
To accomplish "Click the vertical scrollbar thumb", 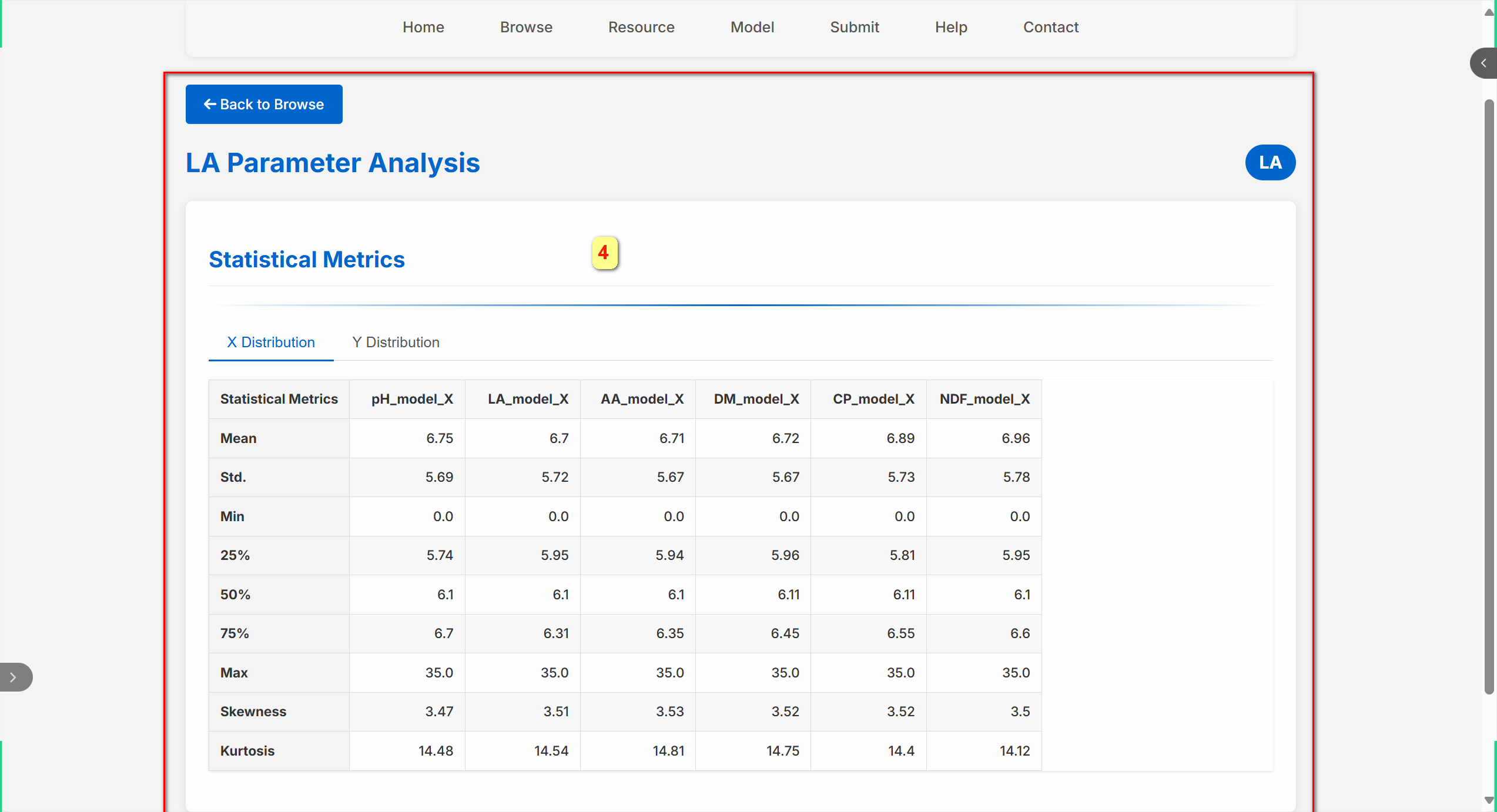I will tap(1489, 397).
